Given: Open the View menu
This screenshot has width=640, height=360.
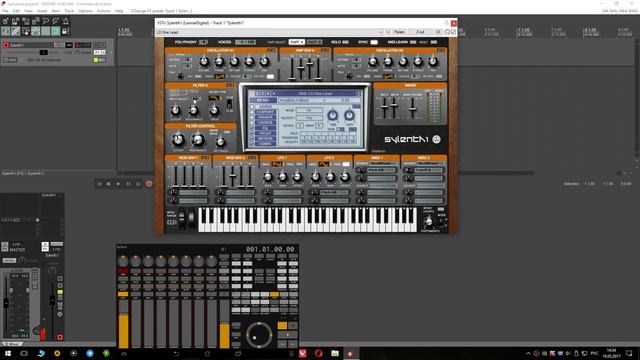Looking at the screenshot, I should (x=28, y=11).
